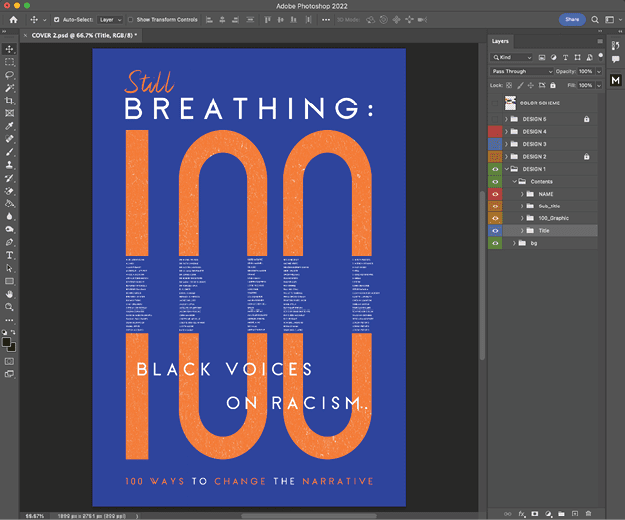The height and width of the screenshot is (520, 625).
Task: Select the DESIGN 2 layer group
Action: tap(550, 157)
